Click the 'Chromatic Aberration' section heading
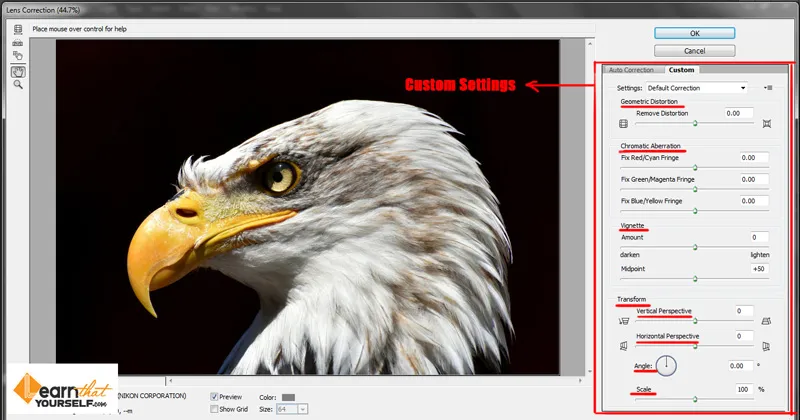Image resolution: width=800 pixels, height=420 pixels. [x=651, y=146]
